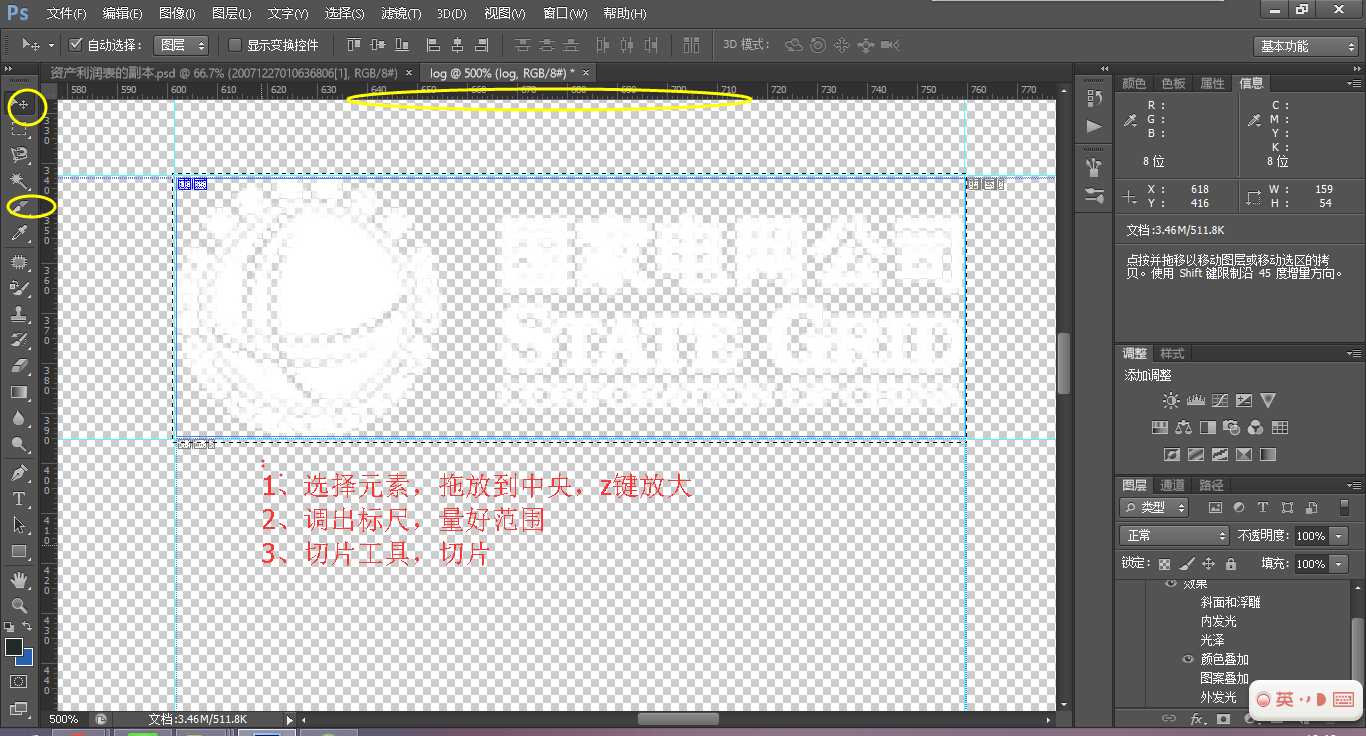The width and height of the screenshot is (1366, 736).
Task: Select the Rectangle shape tool
Action: point(20,551)
